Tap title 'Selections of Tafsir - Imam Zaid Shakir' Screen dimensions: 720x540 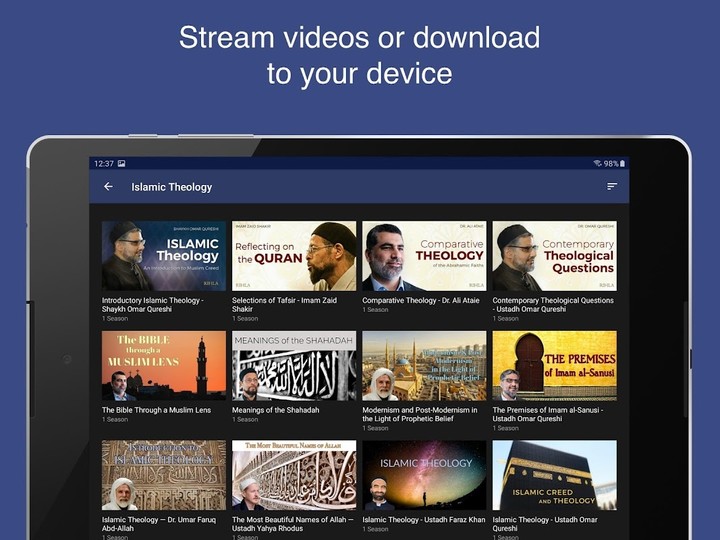[x=284, y=304]
